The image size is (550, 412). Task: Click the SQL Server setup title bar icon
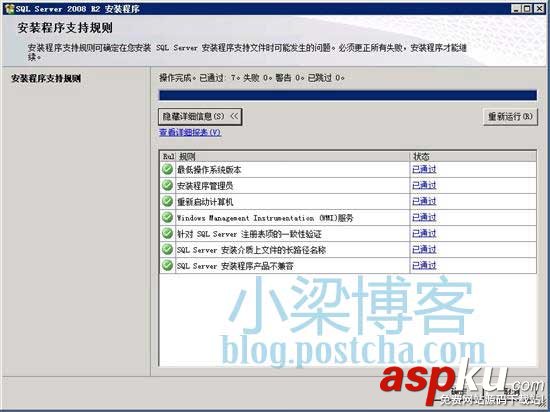[x=10, y=9]
